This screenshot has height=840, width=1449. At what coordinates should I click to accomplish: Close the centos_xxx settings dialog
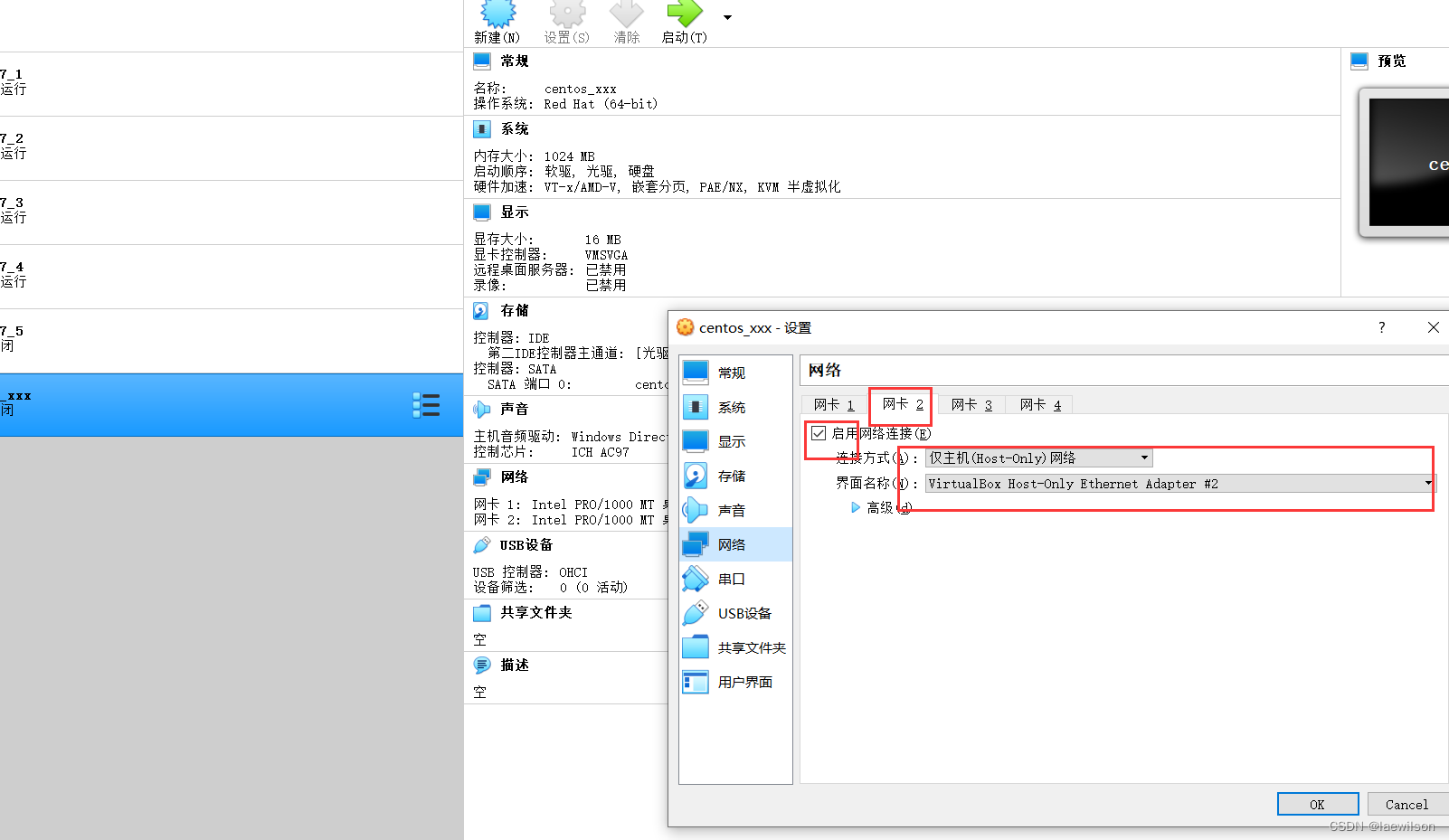click(x=1433, y=327)
